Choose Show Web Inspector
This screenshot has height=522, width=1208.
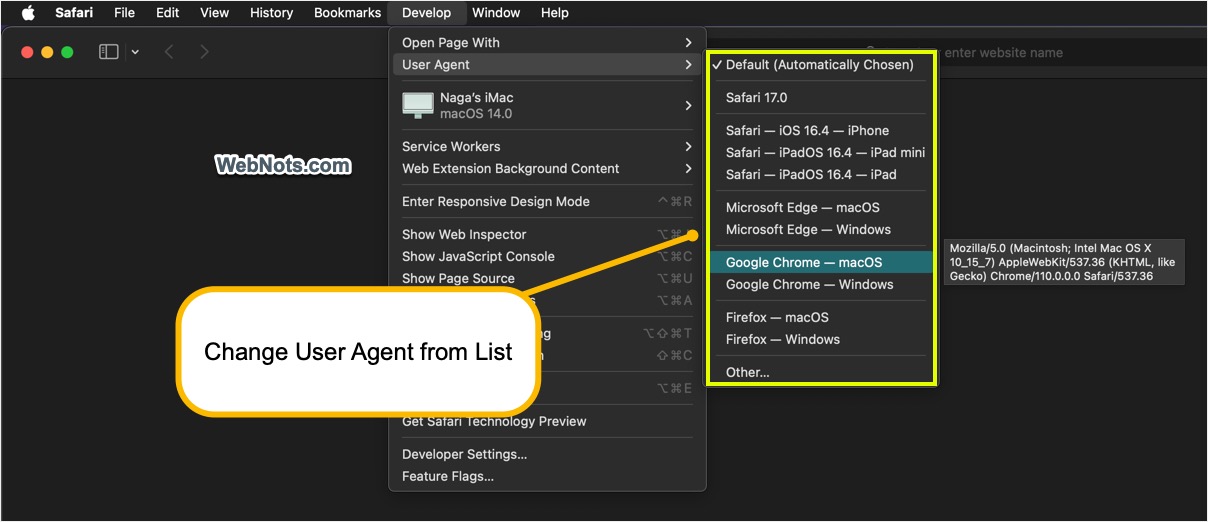pos(547,234)
